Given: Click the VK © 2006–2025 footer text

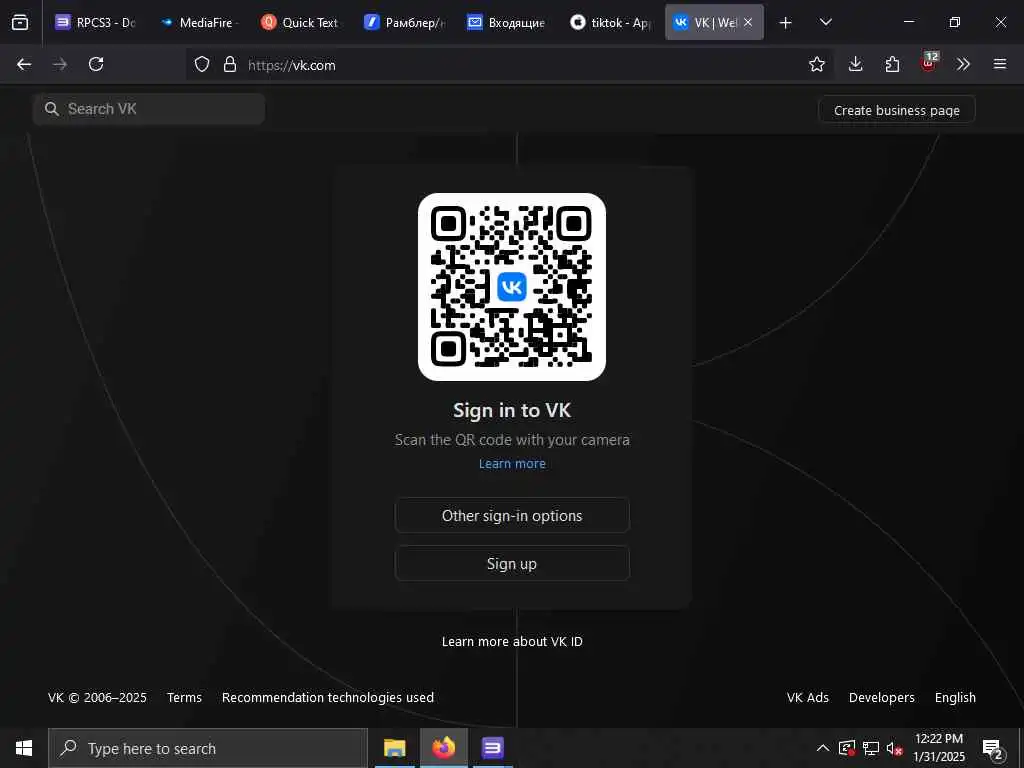Looking at the screenshot, I should tap(97, 697).
